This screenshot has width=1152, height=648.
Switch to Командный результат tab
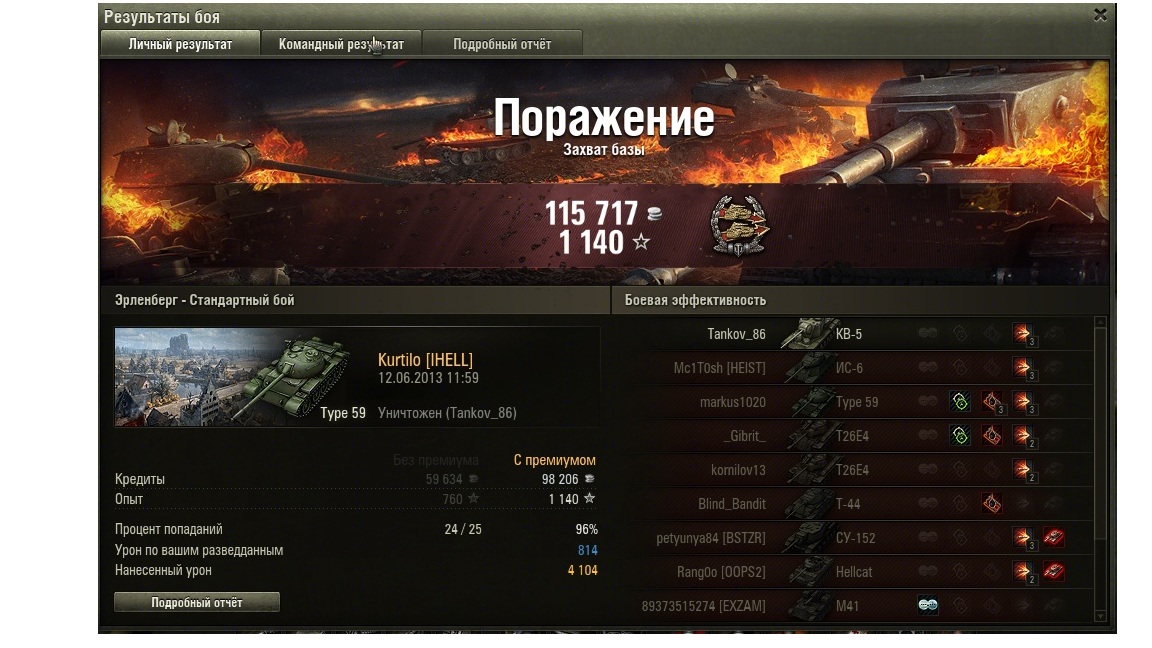pos(341,44)
